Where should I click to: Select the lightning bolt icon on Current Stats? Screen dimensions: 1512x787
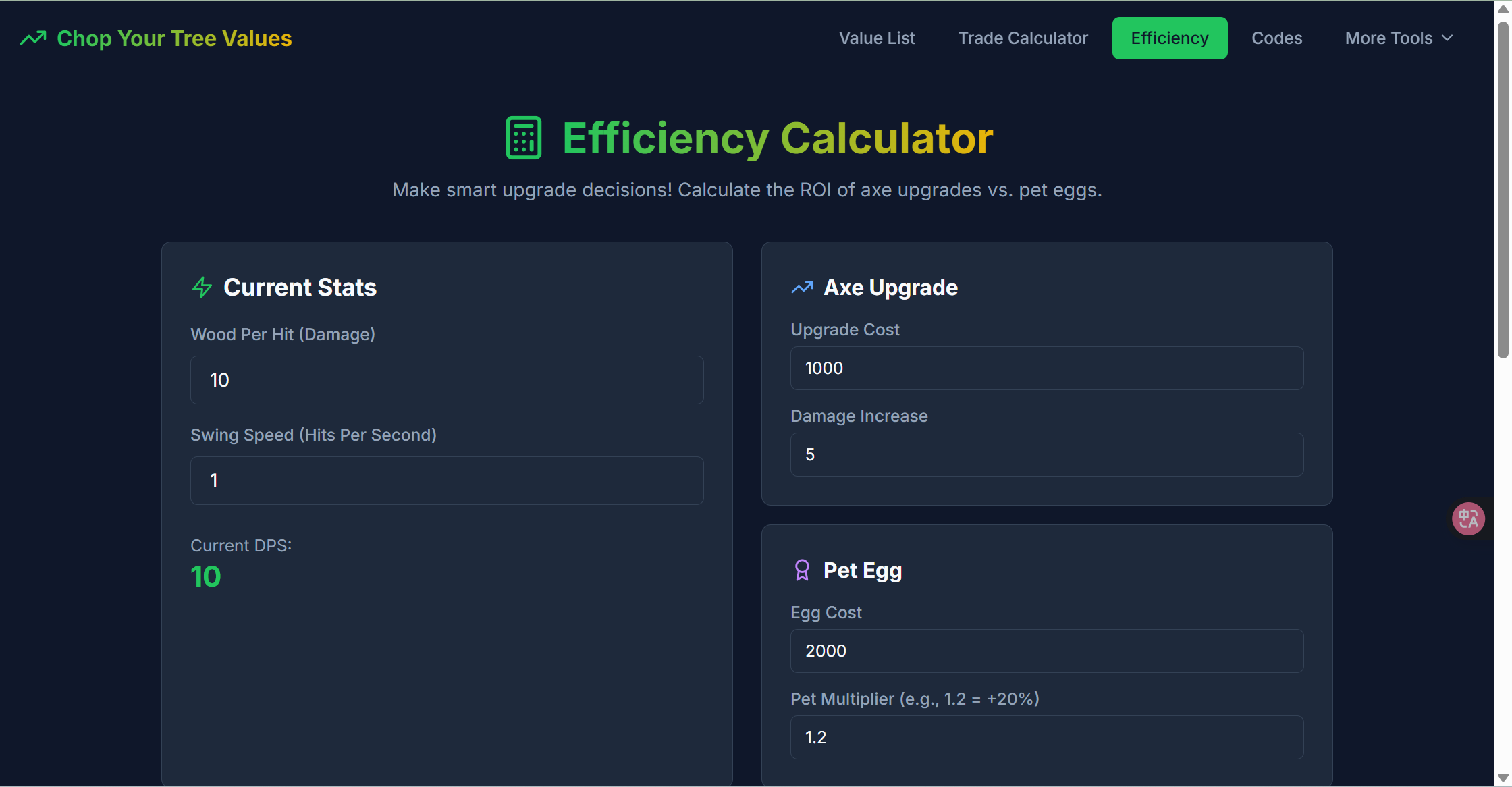point(201,287)
